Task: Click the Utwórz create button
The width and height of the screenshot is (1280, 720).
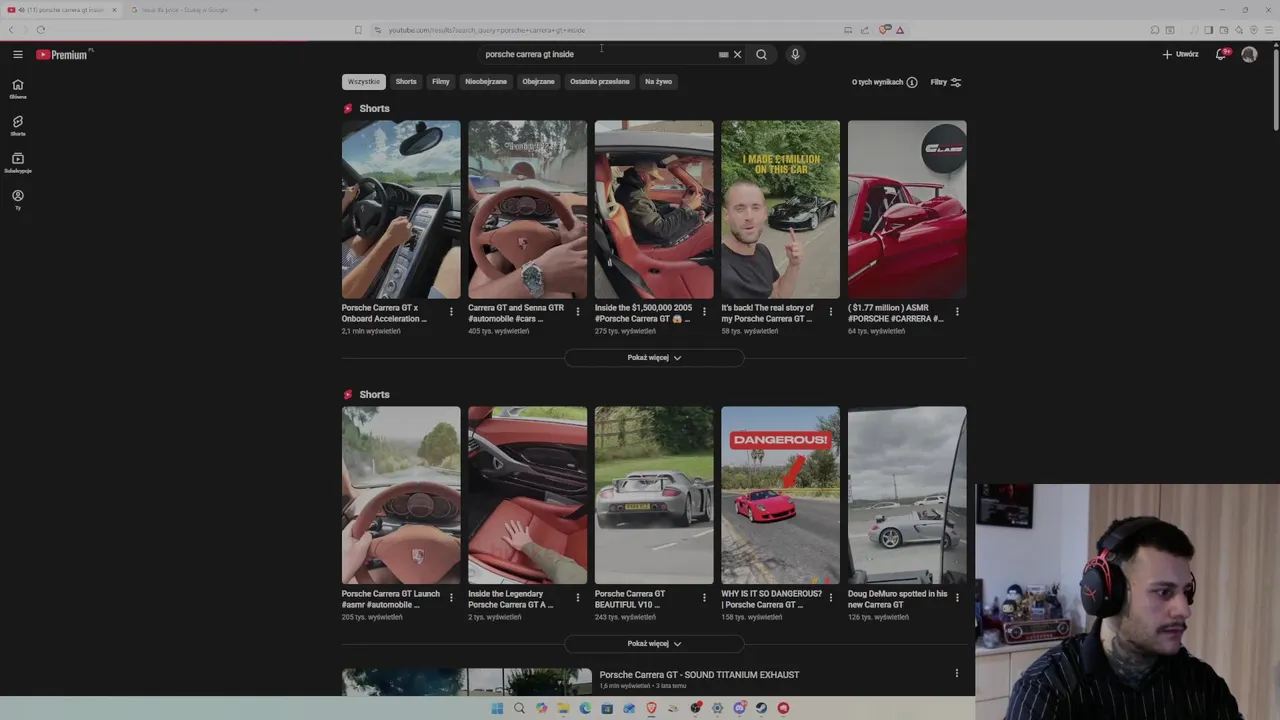Action: point(1180,55)
